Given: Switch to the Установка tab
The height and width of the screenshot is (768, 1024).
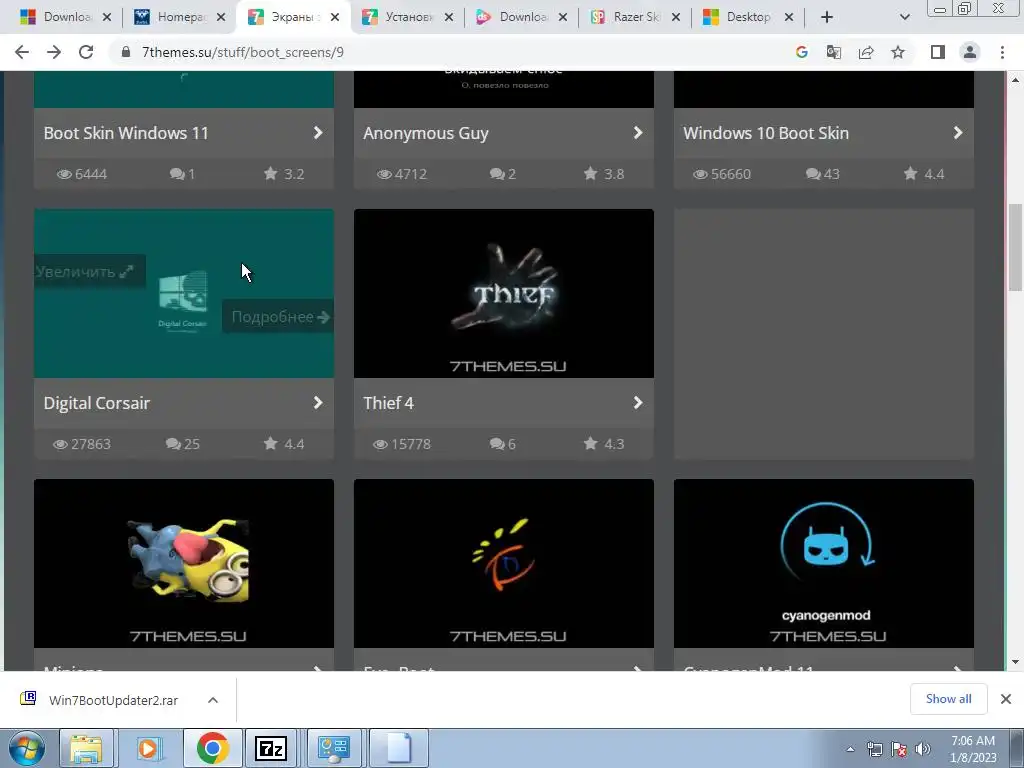Looking at the screenshot, I should [408, 17].
